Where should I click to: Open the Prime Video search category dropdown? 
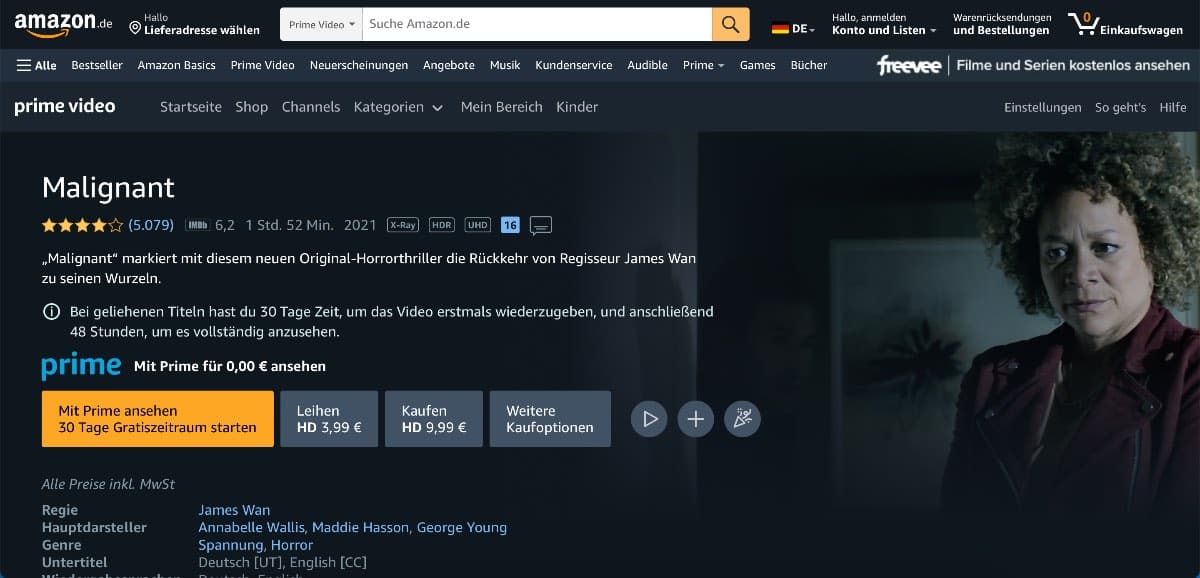[321, 24]
